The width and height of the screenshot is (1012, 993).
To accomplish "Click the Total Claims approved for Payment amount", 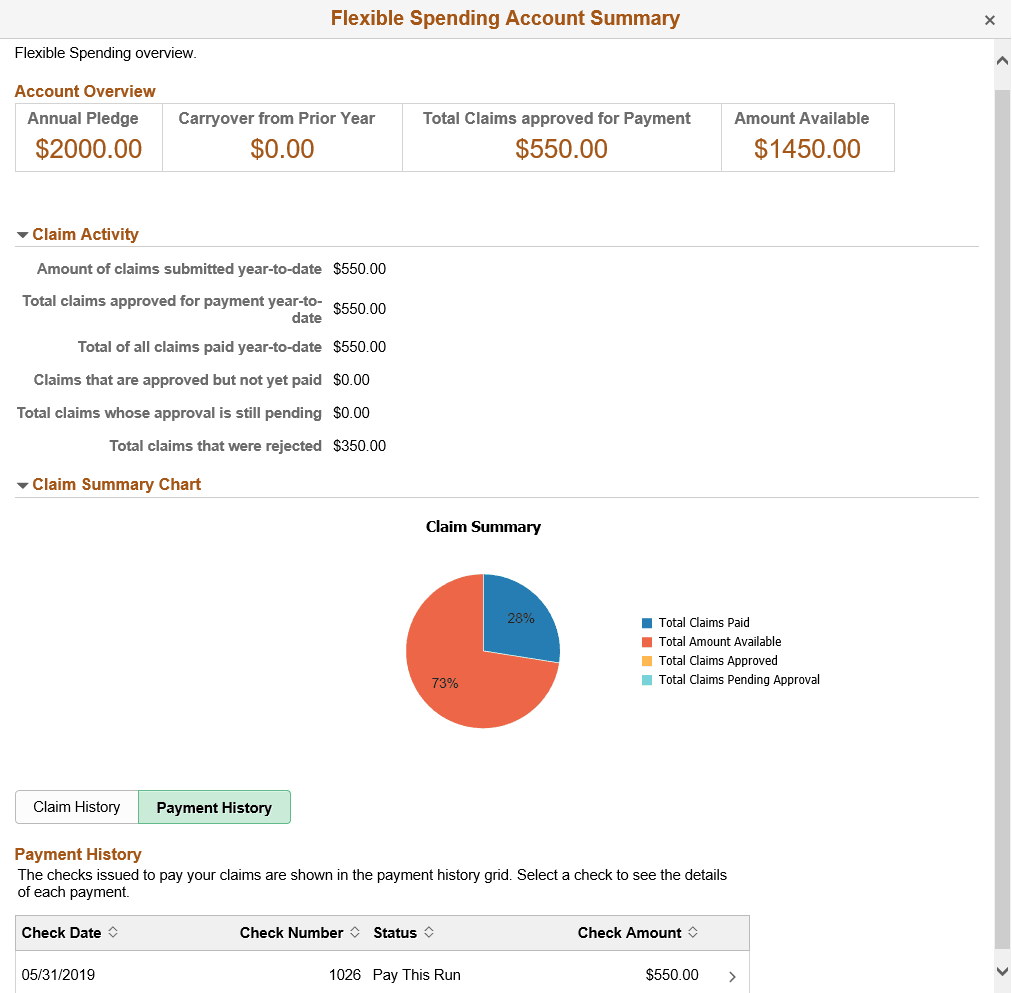I will point(561,148).
